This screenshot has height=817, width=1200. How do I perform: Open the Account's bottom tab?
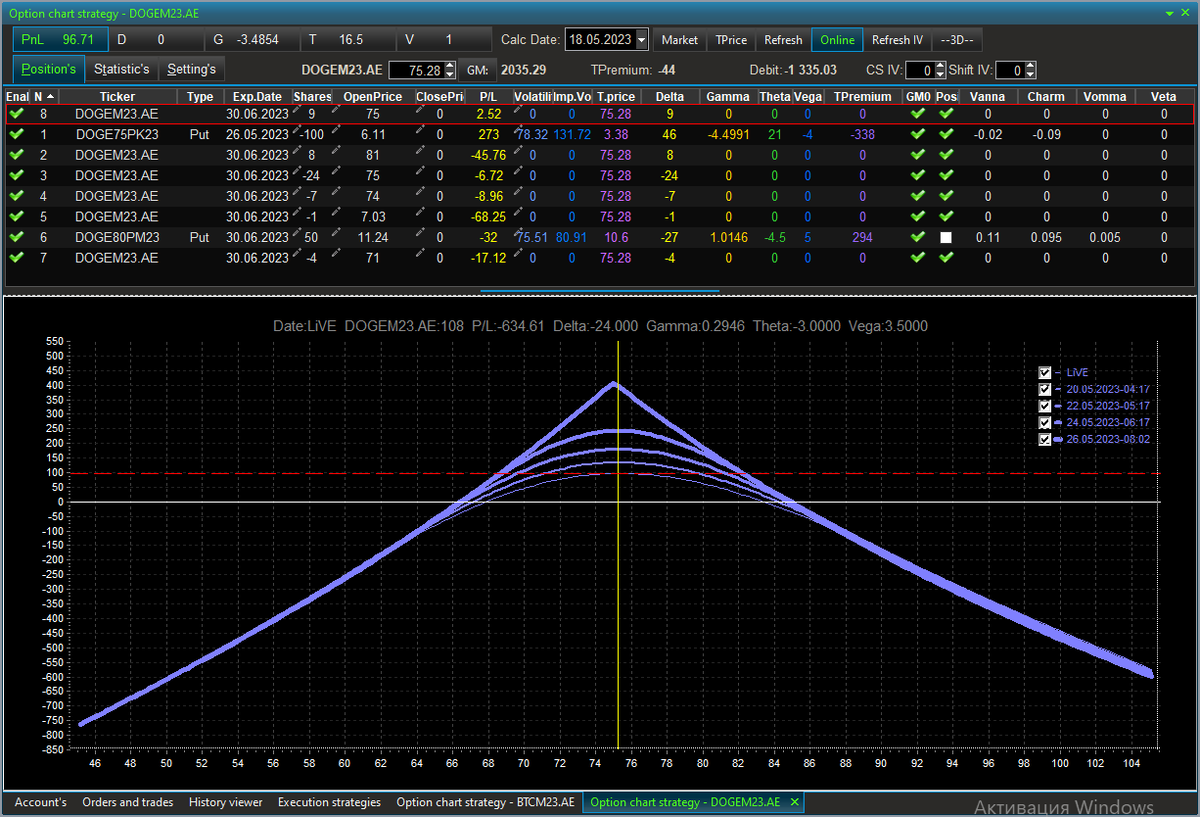point(41,802)
